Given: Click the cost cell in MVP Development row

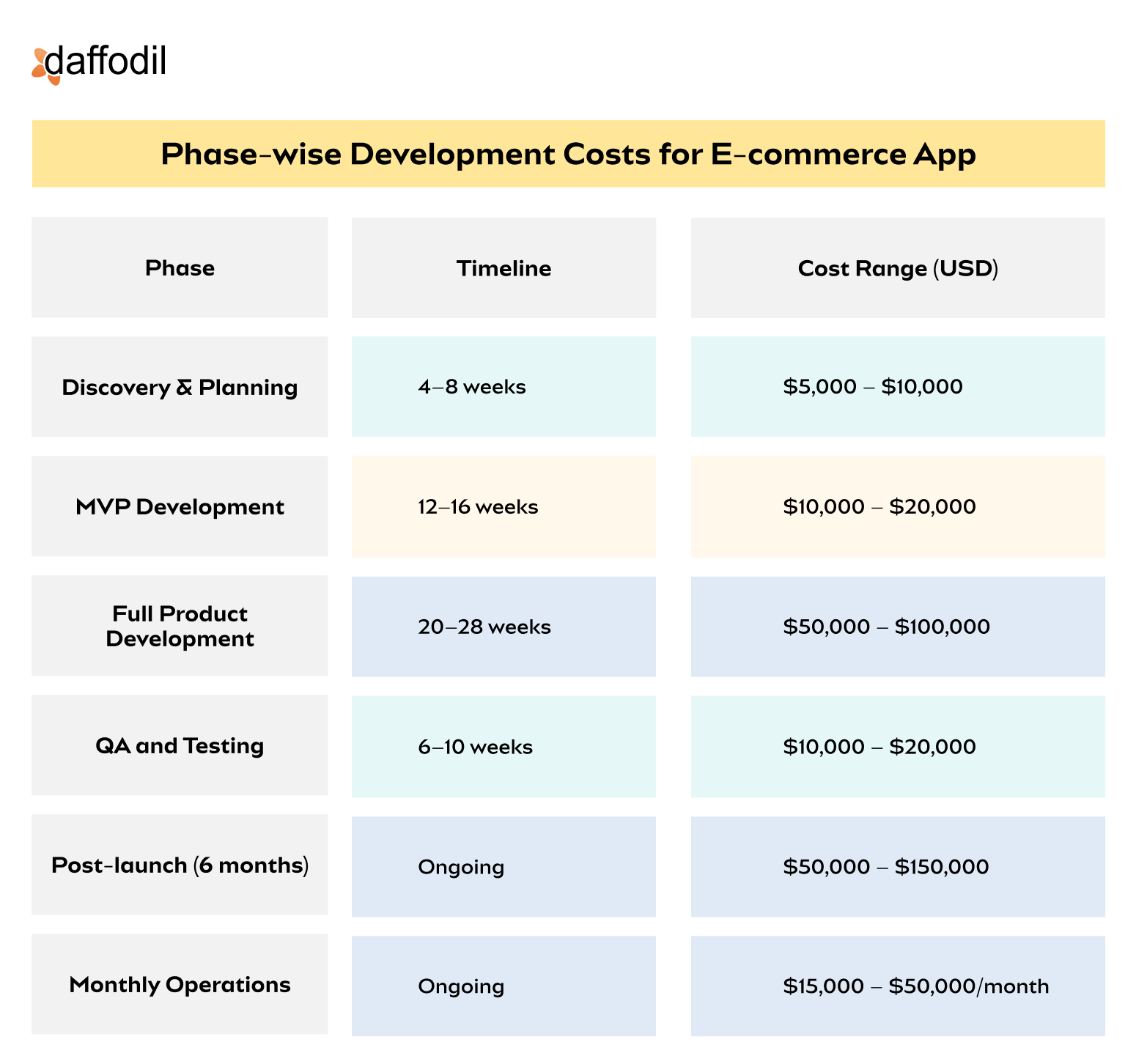Looking at the screenshot, I should 898,506.
